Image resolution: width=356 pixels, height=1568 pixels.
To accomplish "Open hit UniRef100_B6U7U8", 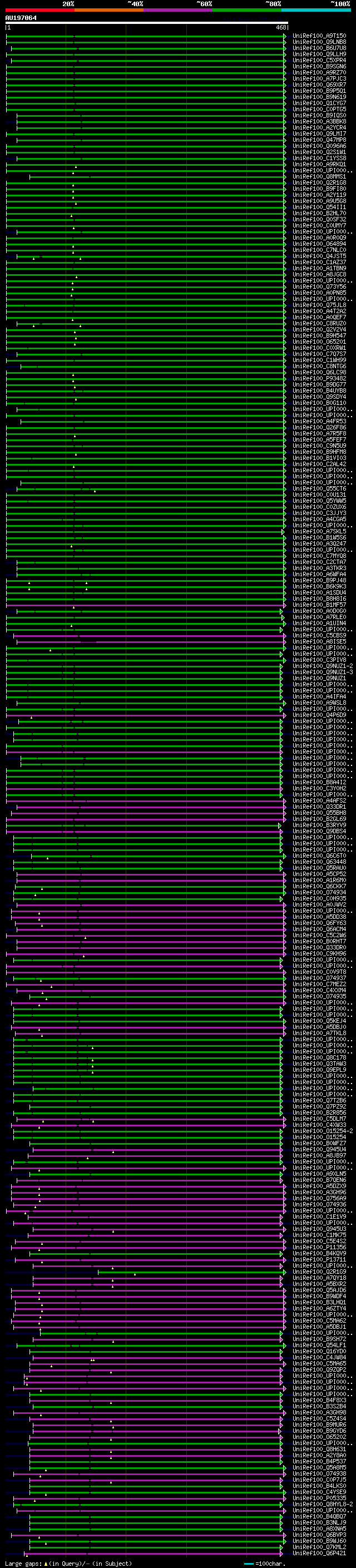I will 319,48.
